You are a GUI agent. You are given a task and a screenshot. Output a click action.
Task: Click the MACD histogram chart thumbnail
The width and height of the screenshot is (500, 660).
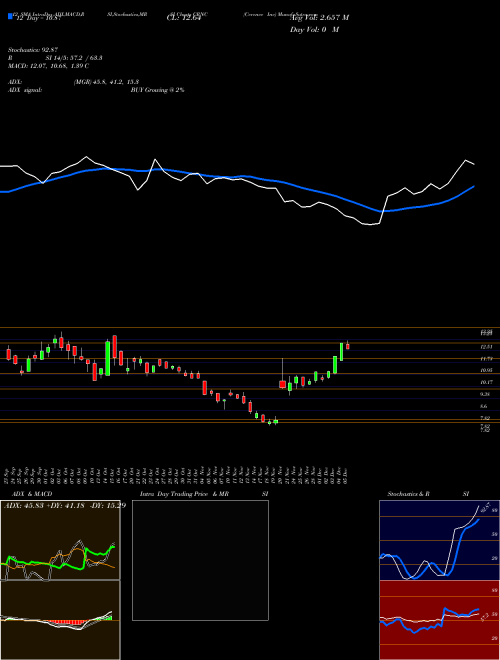60,620
